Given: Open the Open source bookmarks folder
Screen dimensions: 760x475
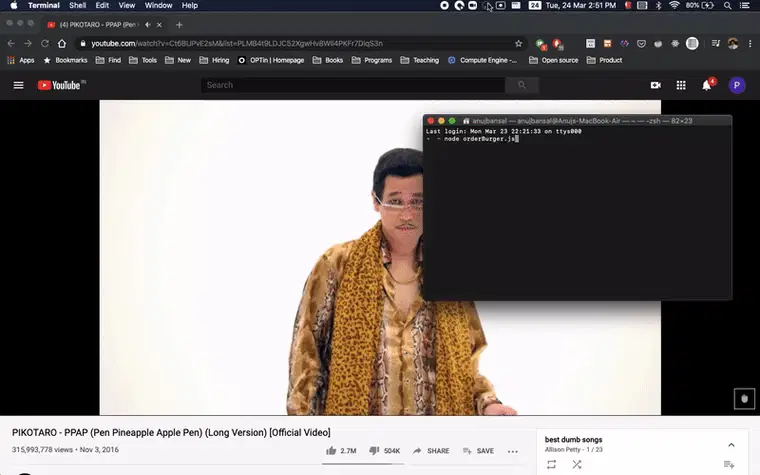Looking at the screenshot, I should 554,60.
